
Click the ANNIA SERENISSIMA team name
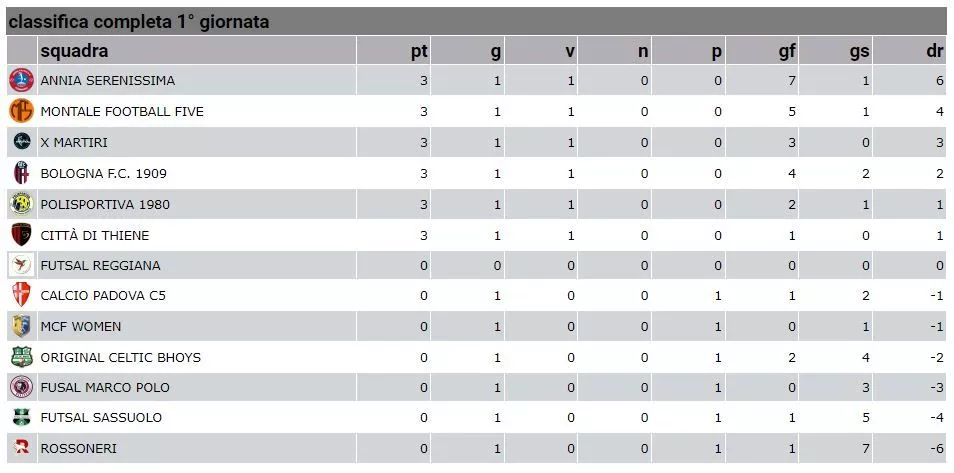coord(108,80)
